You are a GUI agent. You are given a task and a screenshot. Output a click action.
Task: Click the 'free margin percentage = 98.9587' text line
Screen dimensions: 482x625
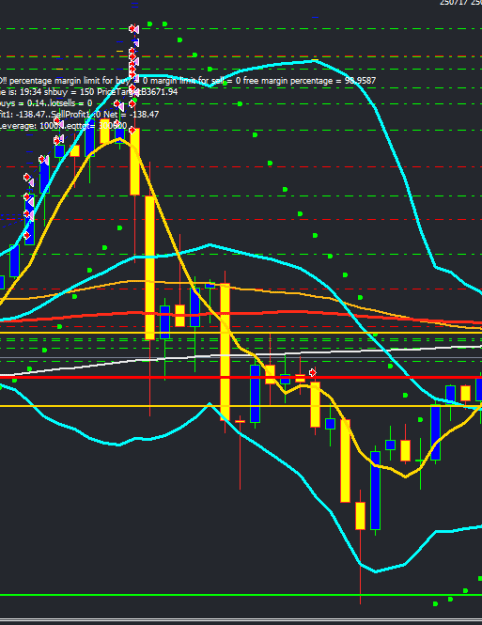309,81
